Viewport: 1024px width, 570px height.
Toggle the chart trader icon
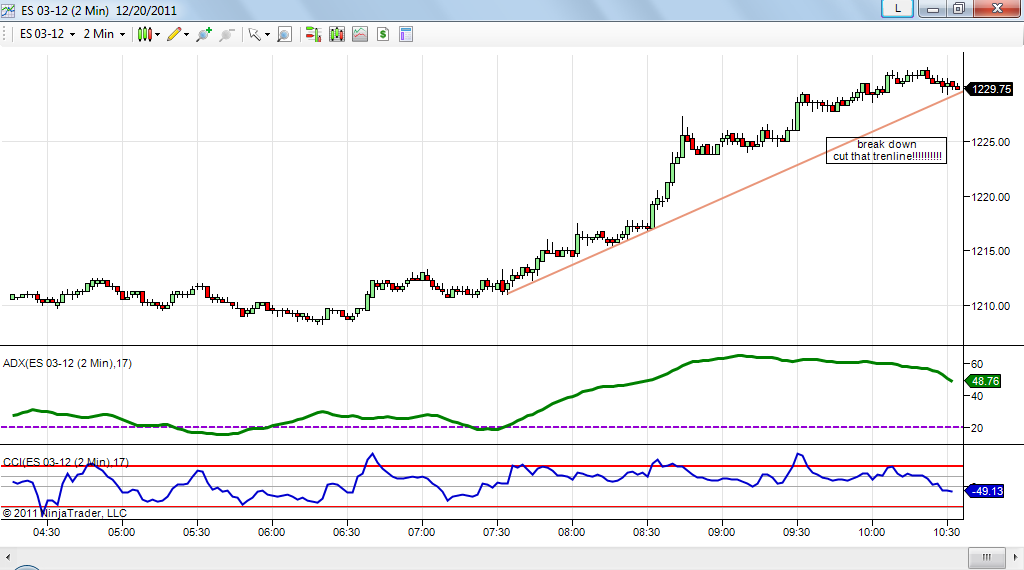pos(313,35)
